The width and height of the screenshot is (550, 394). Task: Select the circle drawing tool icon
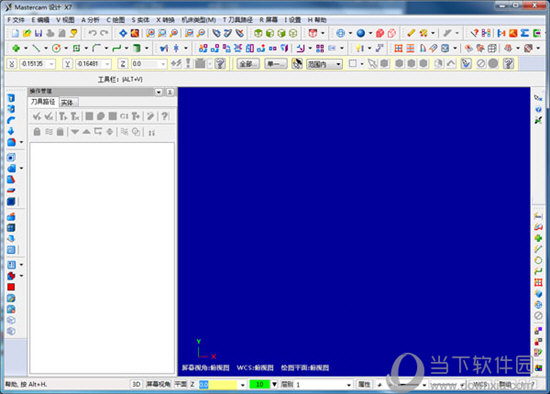pos(56,48)
